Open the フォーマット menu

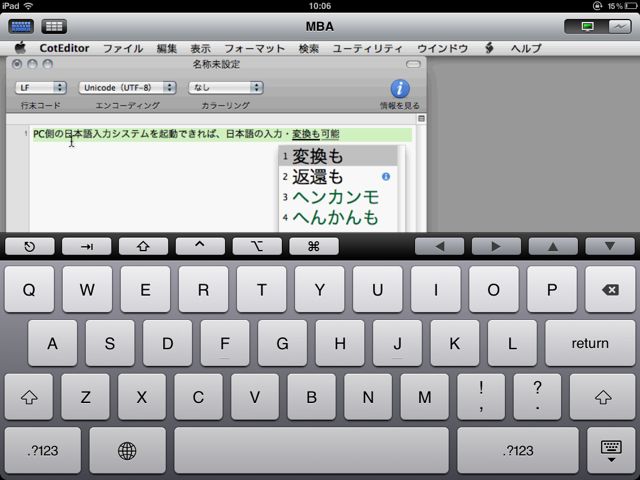[x=255, y=49]
